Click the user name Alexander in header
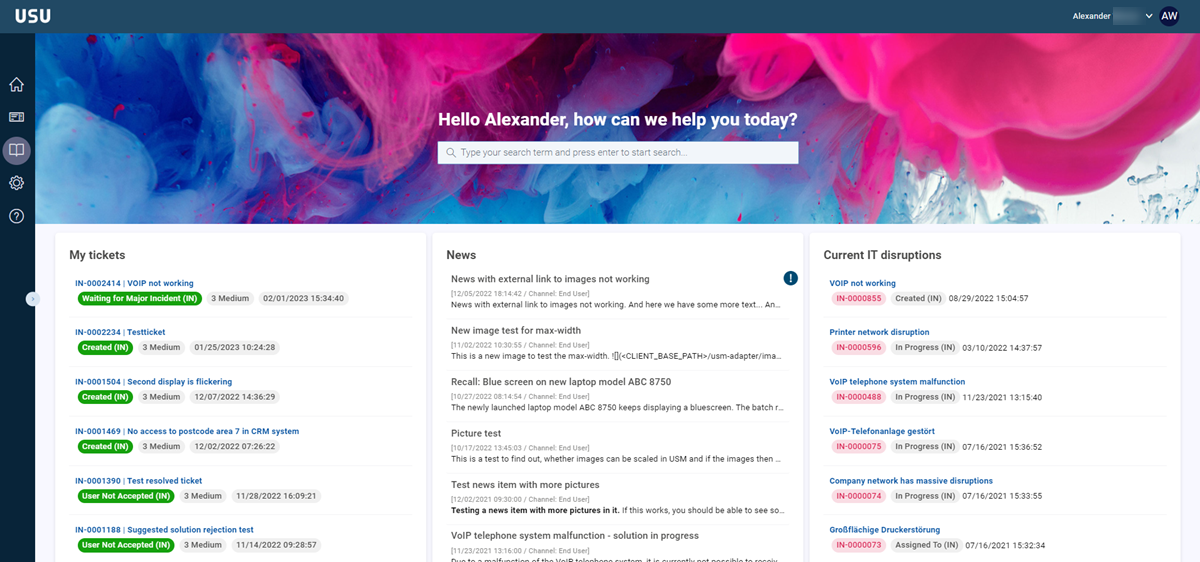Screen dimensions: 1200x562 click(x=1091, y=16)
